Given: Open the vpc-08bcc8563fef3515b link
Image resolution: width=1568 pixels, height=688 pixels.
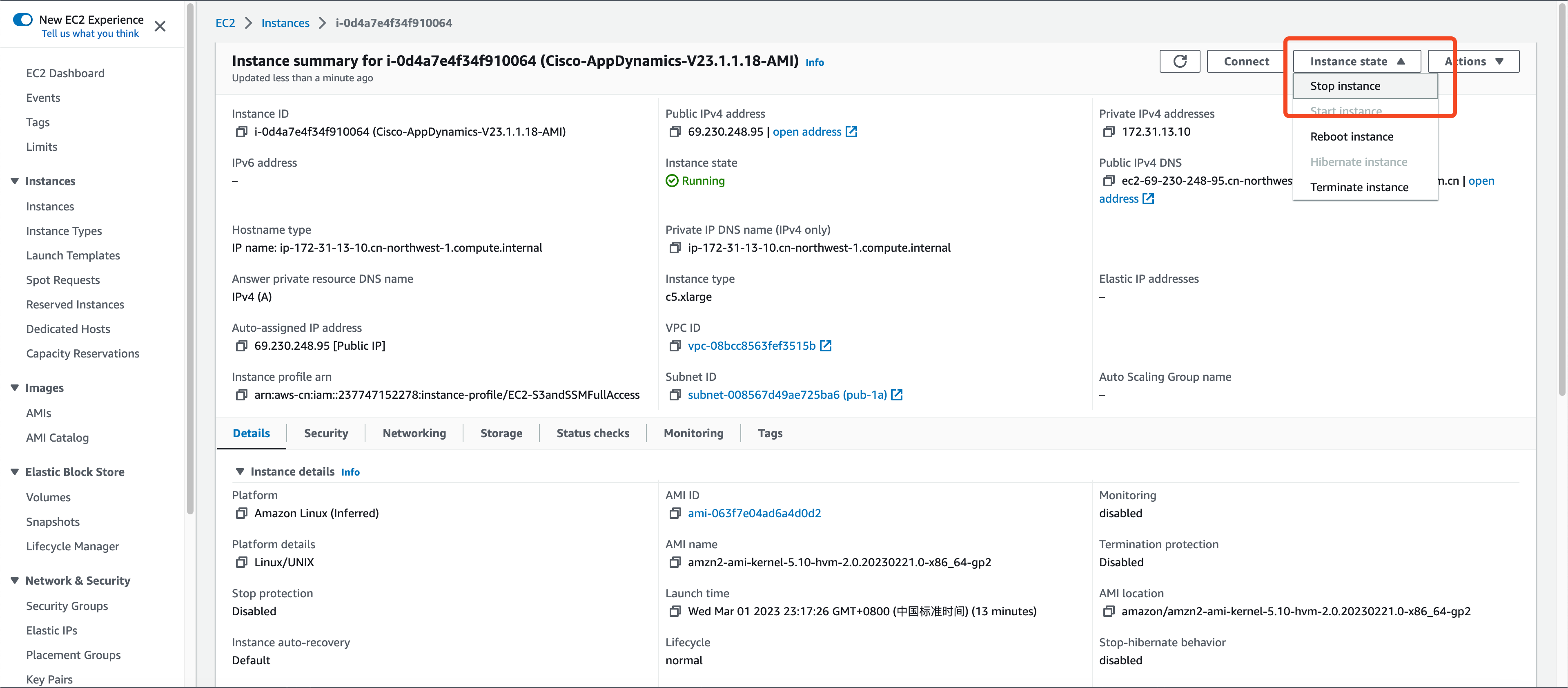Looking at the screenshot, I should (751, 346).
